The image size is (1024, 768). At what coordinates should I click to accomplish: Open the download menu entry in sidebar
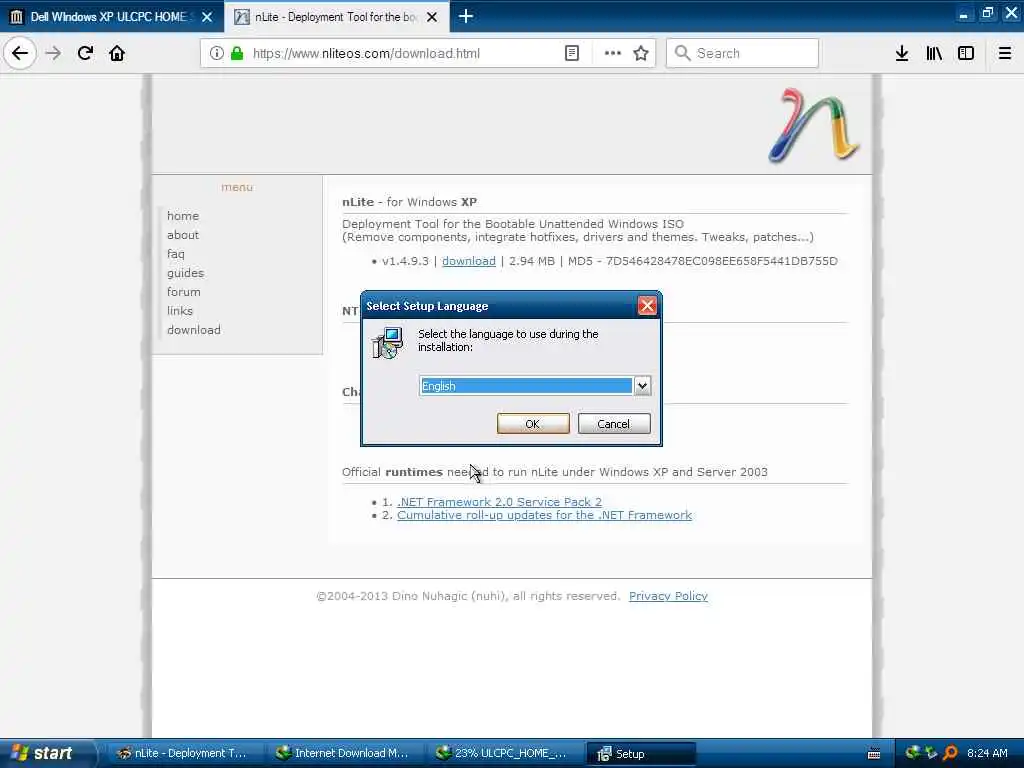pyautogui.click(x=193, y=330)
